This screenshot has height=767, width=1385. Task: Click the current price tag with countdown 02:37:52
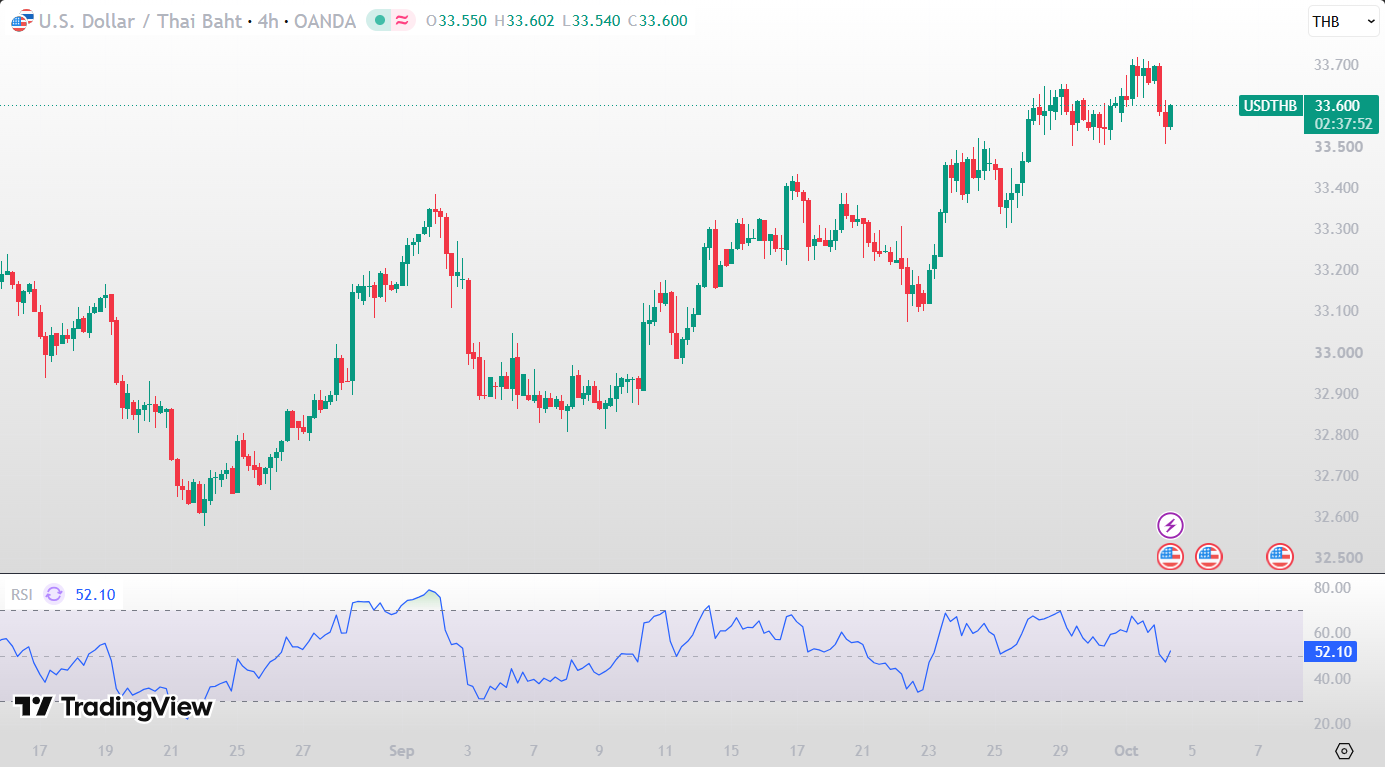click(1342, 114)
